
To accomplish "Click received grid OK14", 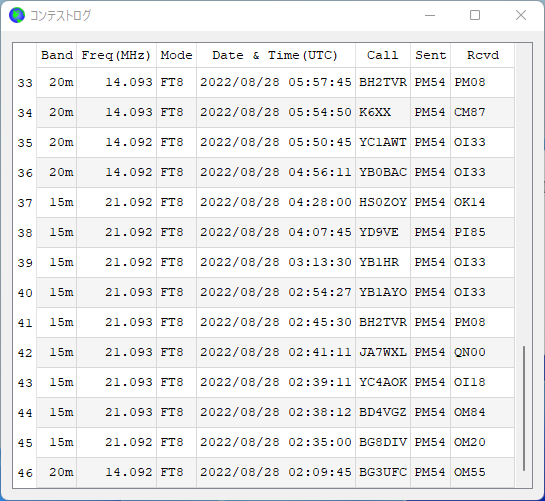I will (x=470, y=202).
